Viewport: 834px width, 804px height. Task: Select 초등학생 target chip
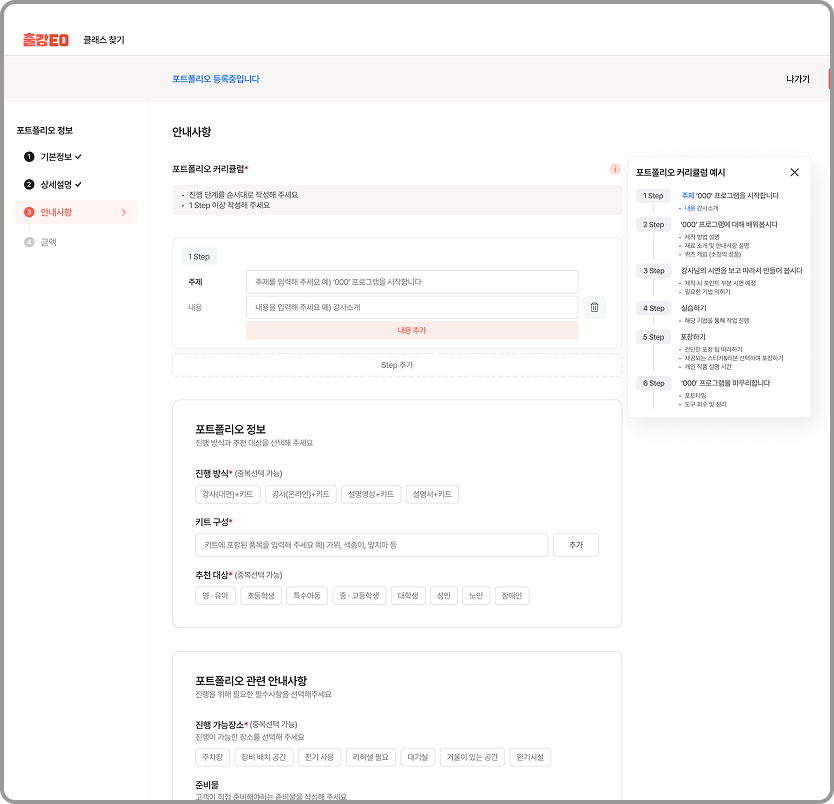pos(261,596)
